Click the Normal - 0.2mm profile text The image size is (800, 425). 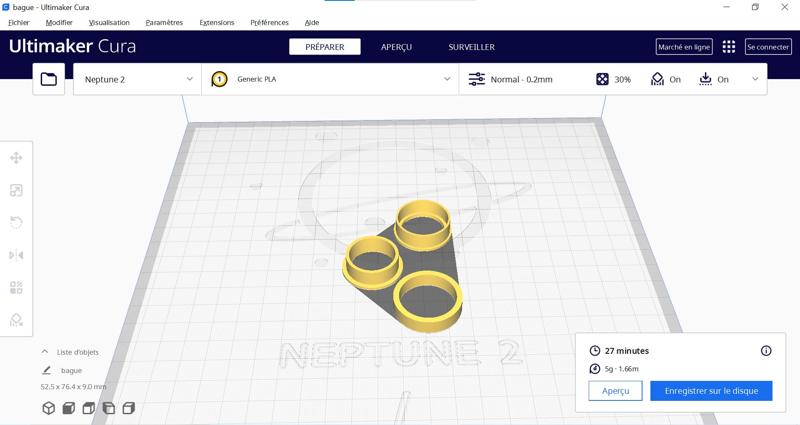click(521, 80)
